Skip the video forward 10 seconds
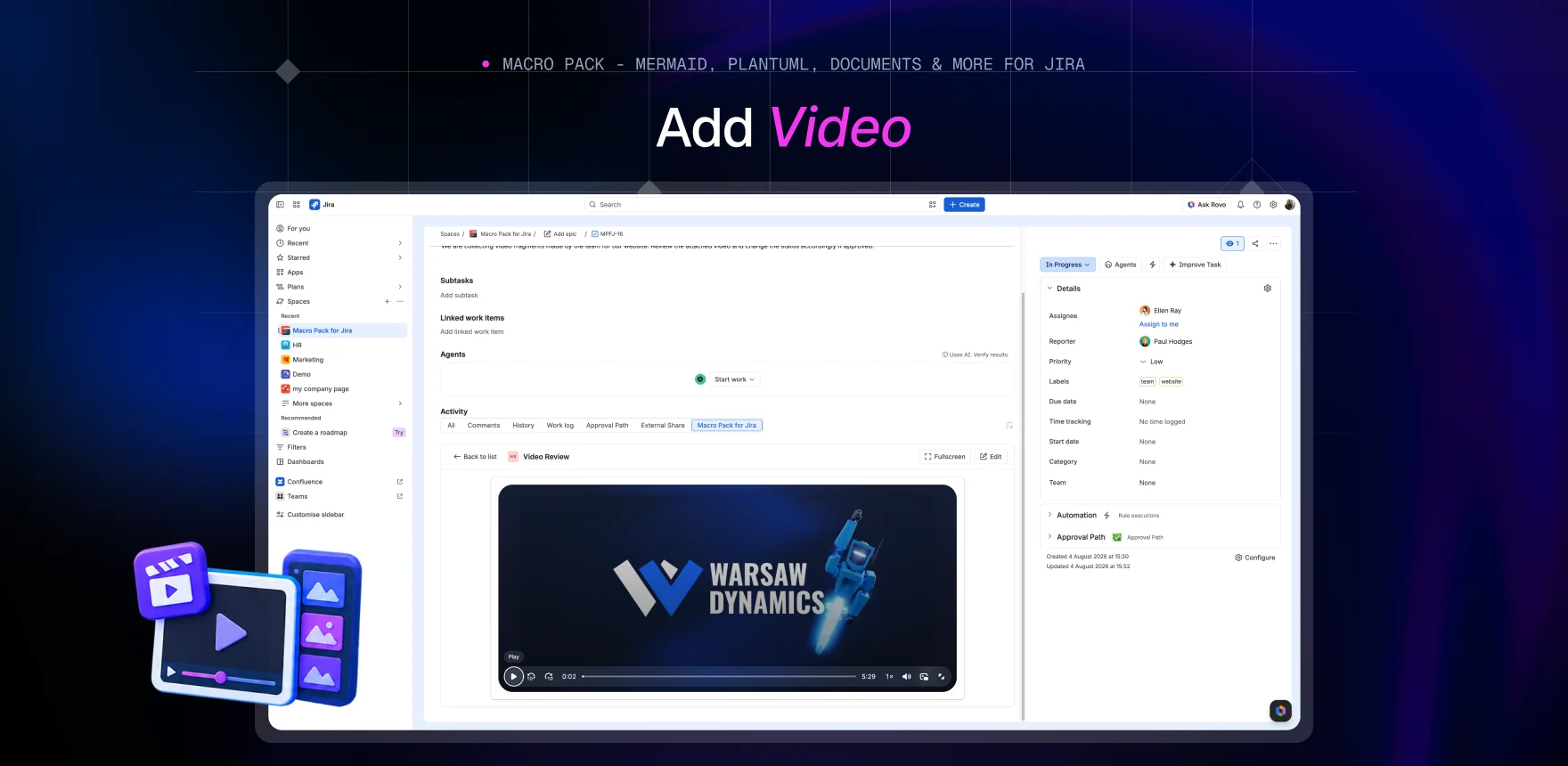The width and height of the screenshot is (1568, 766). click(x=549, y=677)
